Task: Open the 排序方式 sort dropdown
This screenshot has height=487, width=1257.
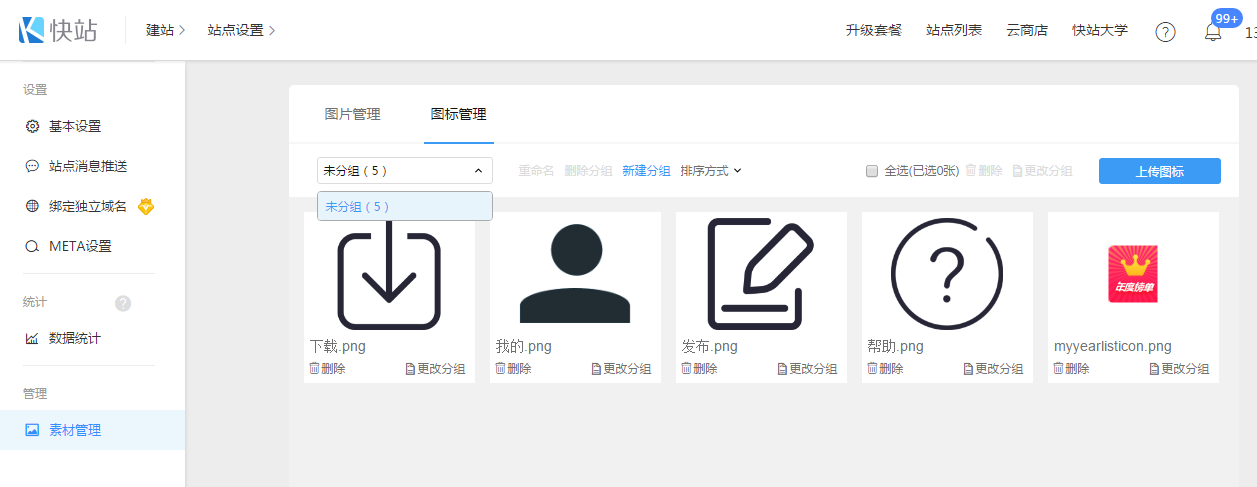Action: point(710,171)
